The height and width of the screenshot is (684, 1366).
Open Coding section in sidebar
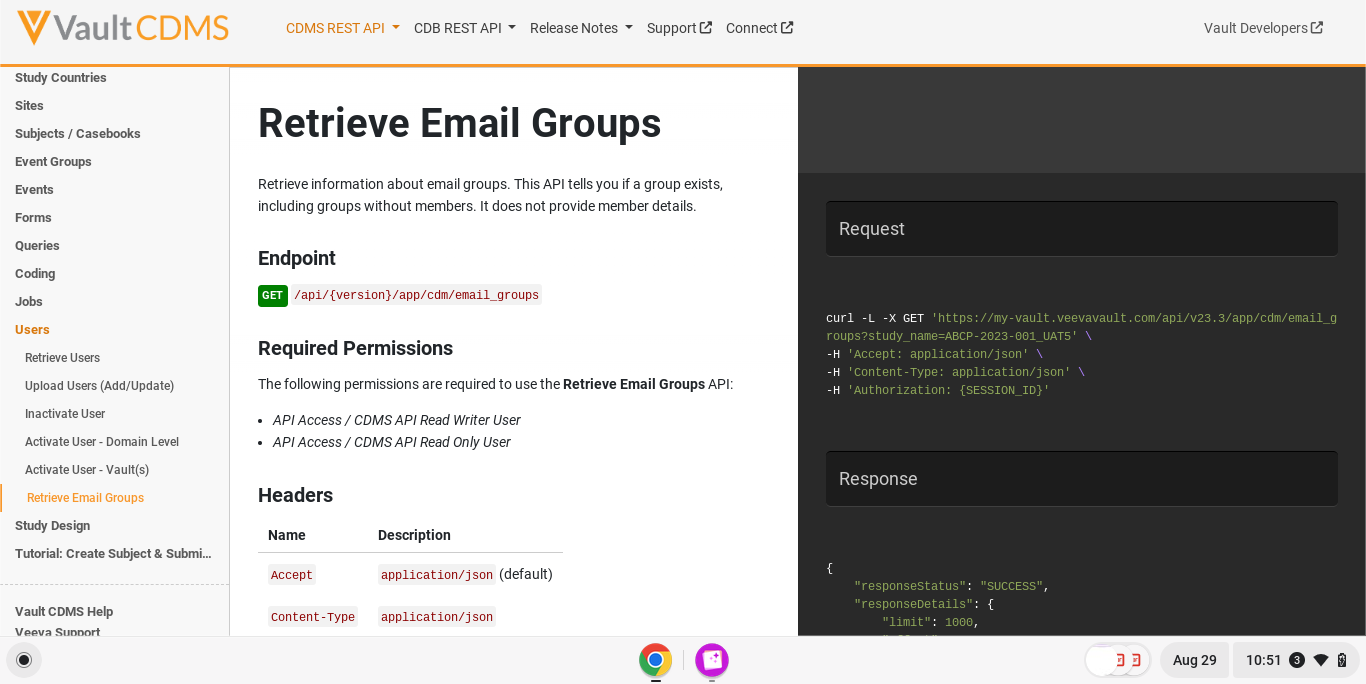(35, 274)
